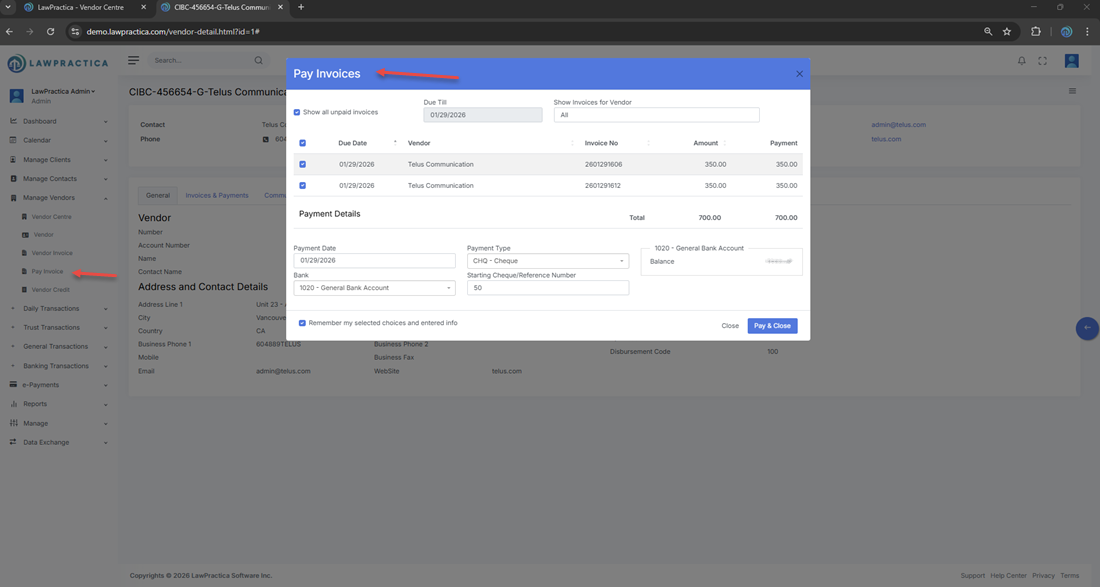This screenshot has width=1100, height=587.
Task: Close the Pay Invoices dialog with X
Action: coord(799,74)
